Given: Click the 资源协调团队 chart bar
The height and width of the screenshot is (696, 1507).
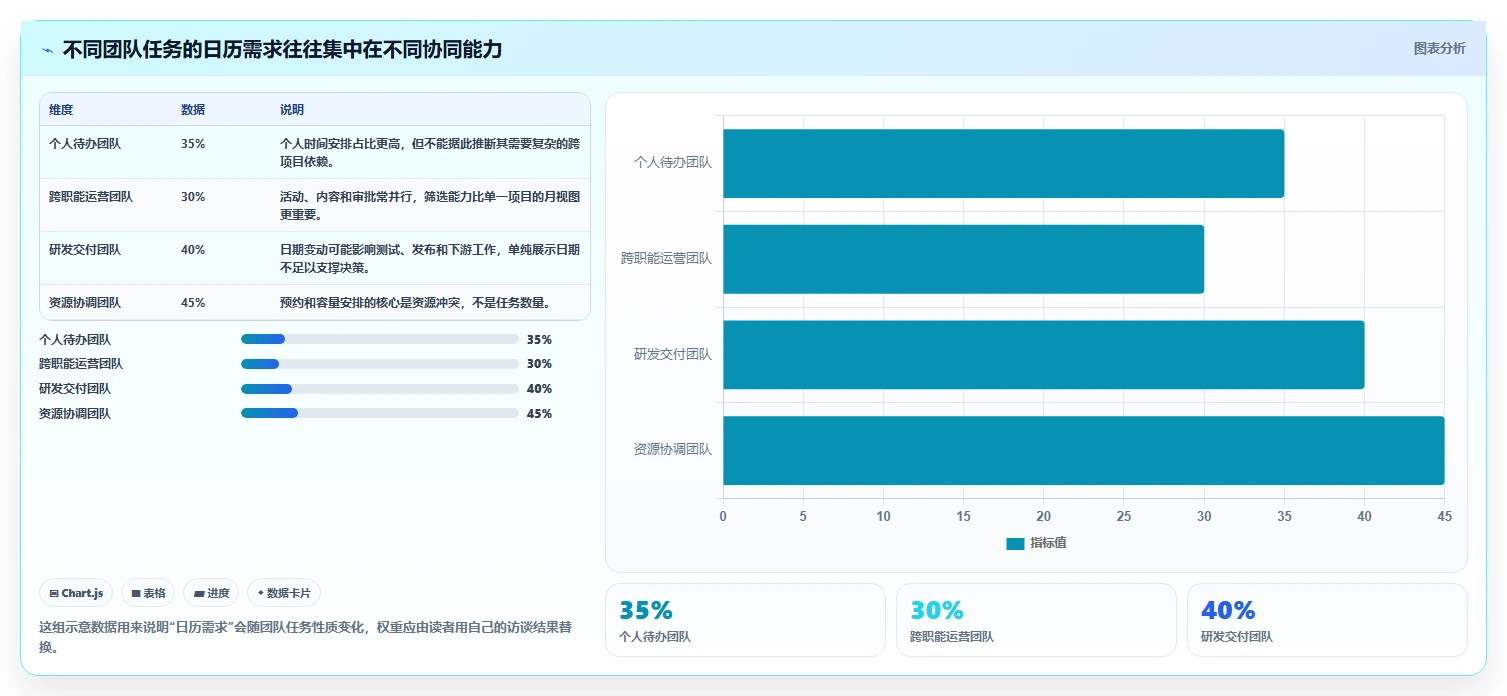Looking at the screenshot, I should [x=1083, y=450].
